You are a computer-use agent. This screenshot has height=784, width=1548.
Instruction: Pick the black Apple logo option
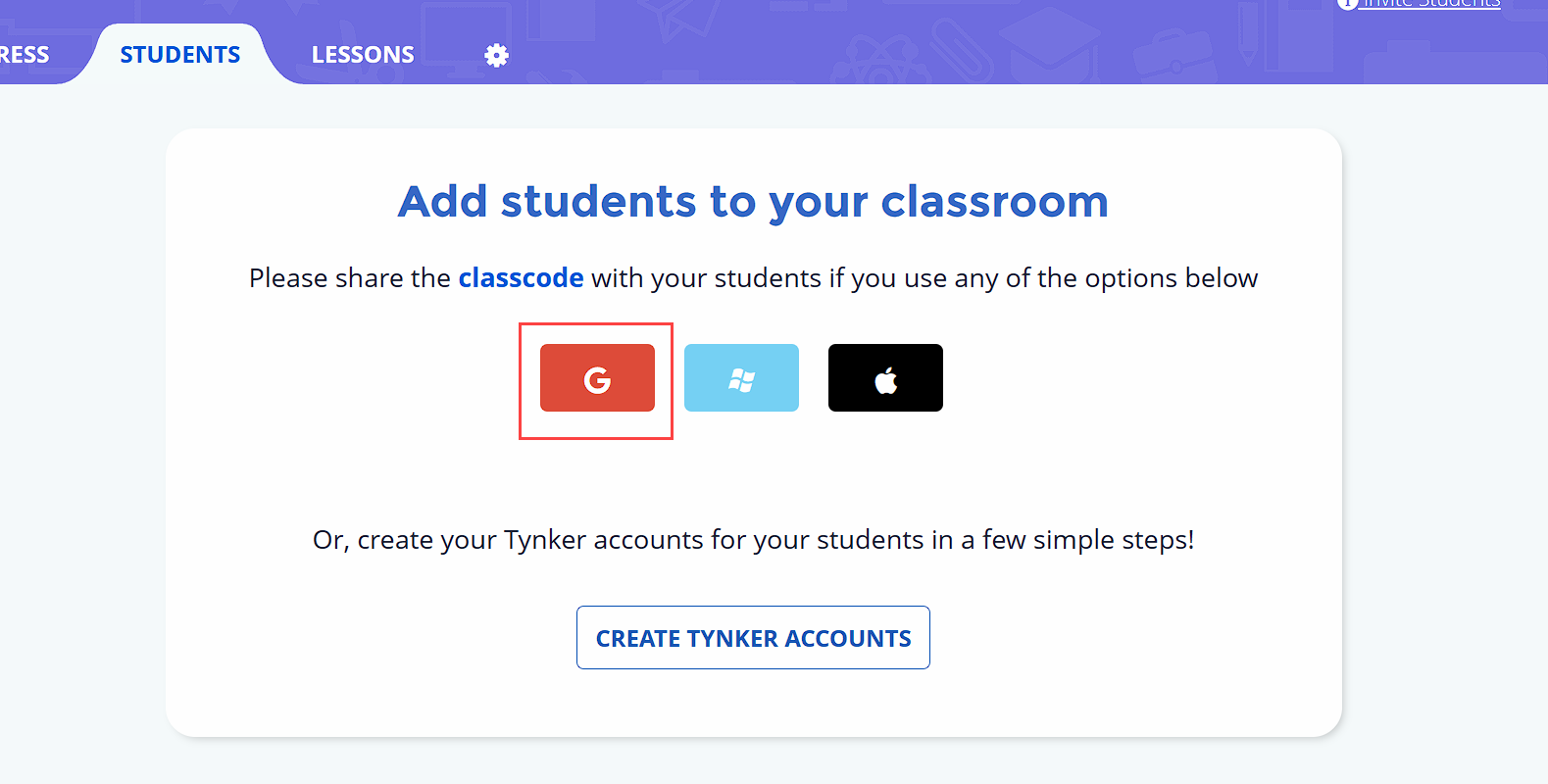[885, 377]
